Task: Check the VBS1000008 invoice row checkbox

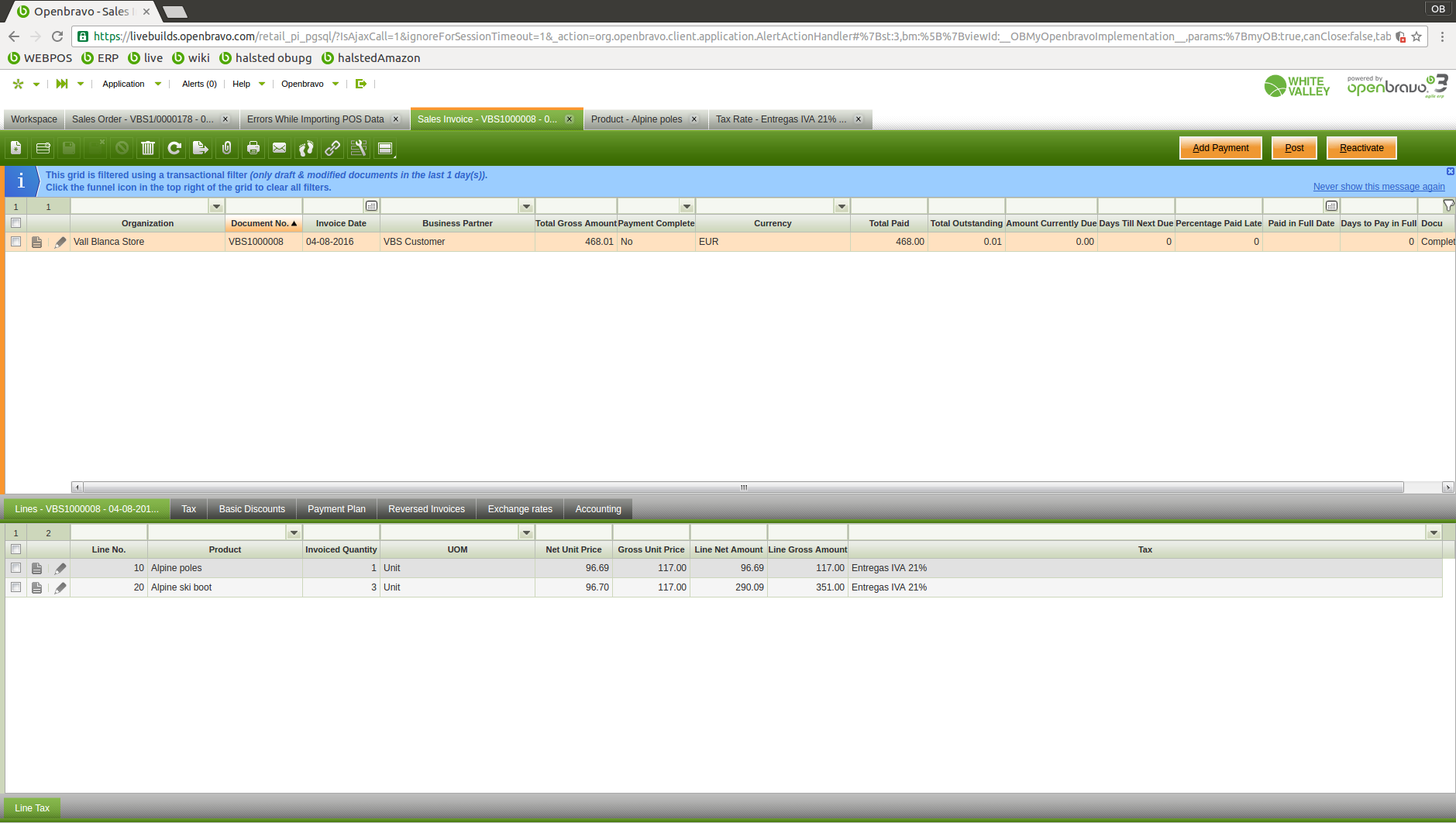Action: coord(15,242)
